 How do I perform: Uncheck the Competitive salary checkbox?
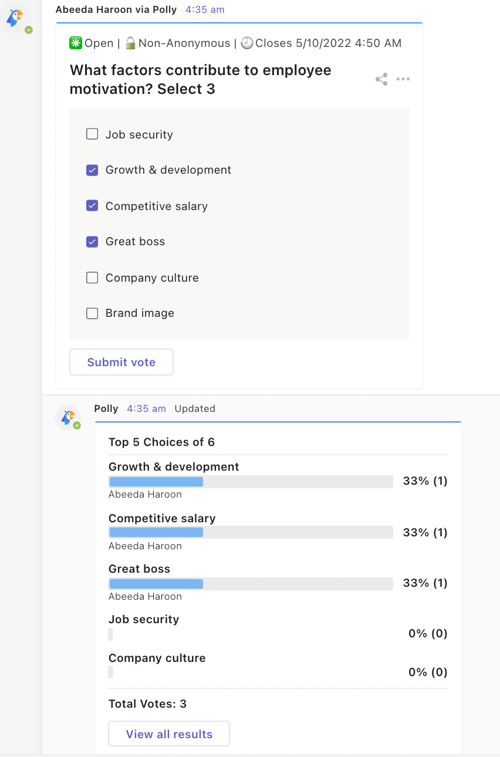[92, 206]
